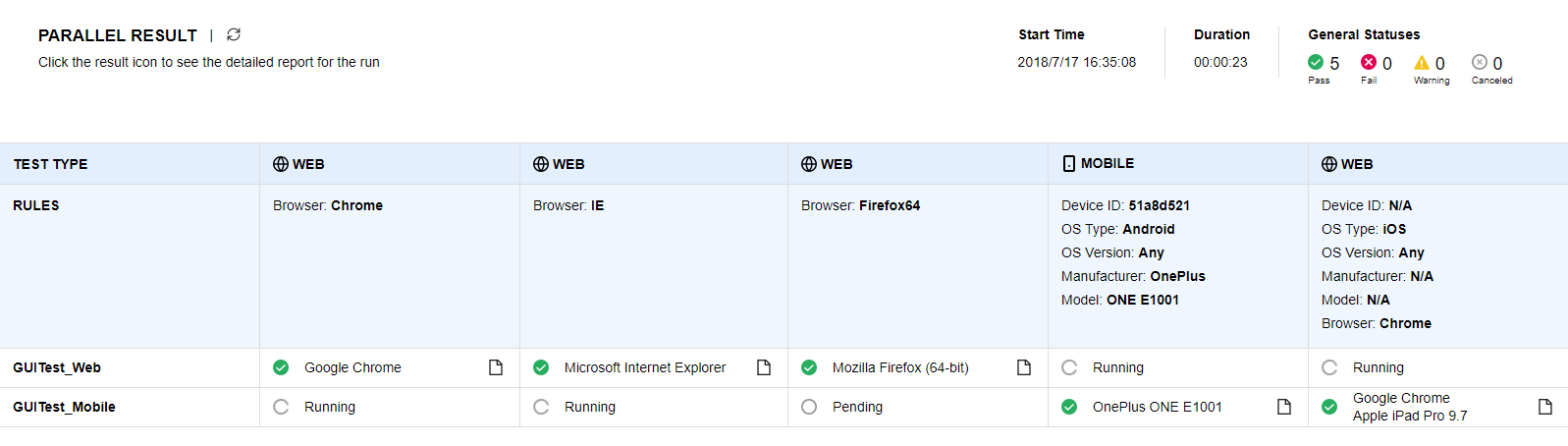This screenshot has width=1568, height=446.
Task: Click the Pending status in Firefox column
Action: (x=857, y=407)
